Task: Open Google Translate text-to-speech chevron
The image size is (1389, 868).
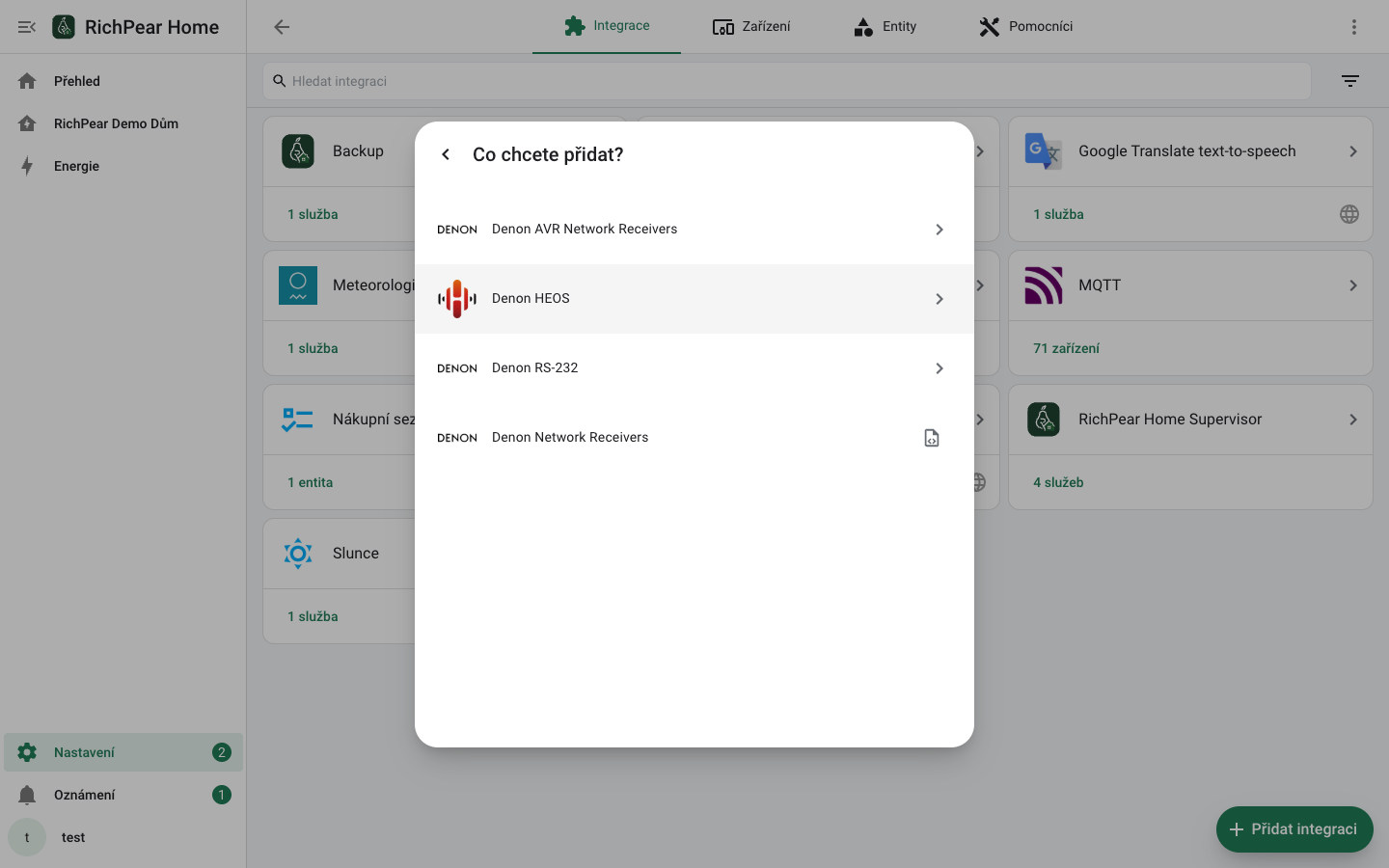Action: pos(1353,151)
